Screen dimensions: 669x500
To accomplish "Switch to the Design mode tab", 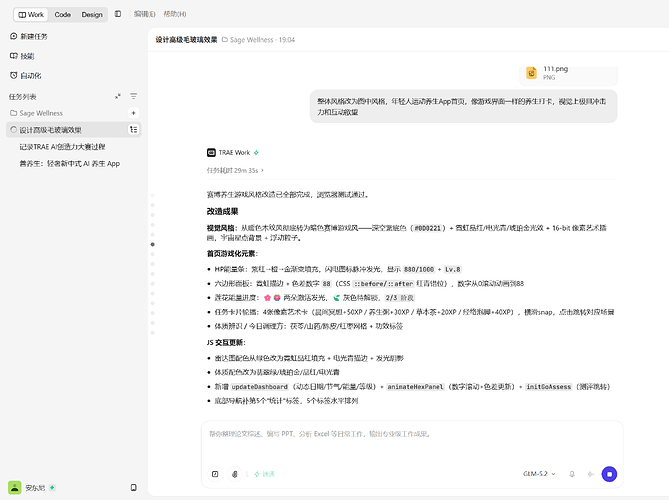I will pos(92,15).
